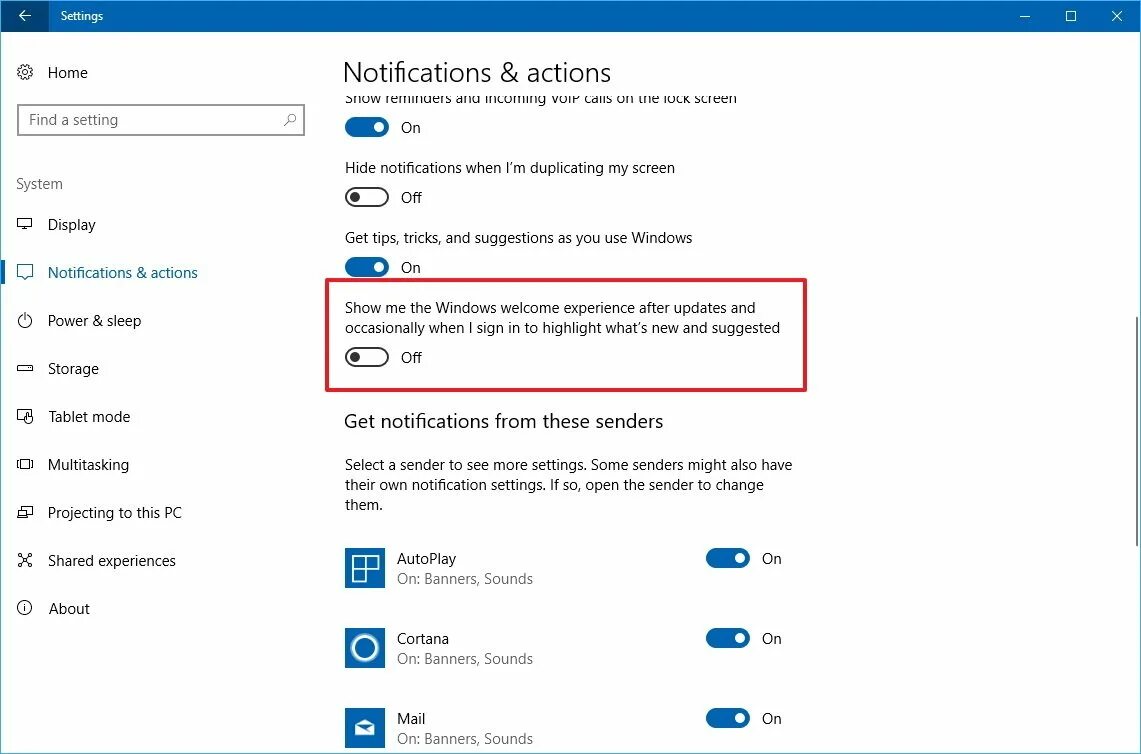Screen dimensions: 1141x754
Task: Open Projecting to this PC settings
Action: click(x=115, y=513)
